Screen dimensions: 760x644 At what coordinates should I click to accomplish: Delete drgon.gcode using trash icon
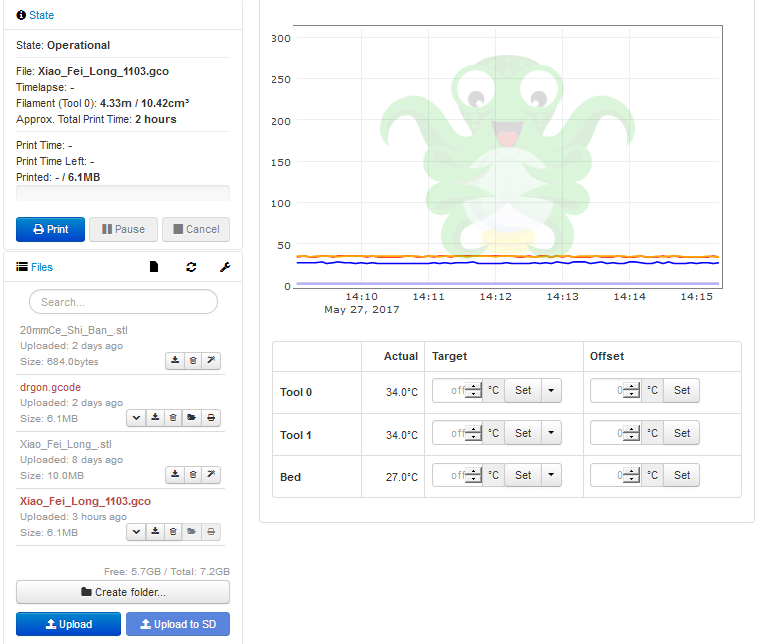coord(173,418)
